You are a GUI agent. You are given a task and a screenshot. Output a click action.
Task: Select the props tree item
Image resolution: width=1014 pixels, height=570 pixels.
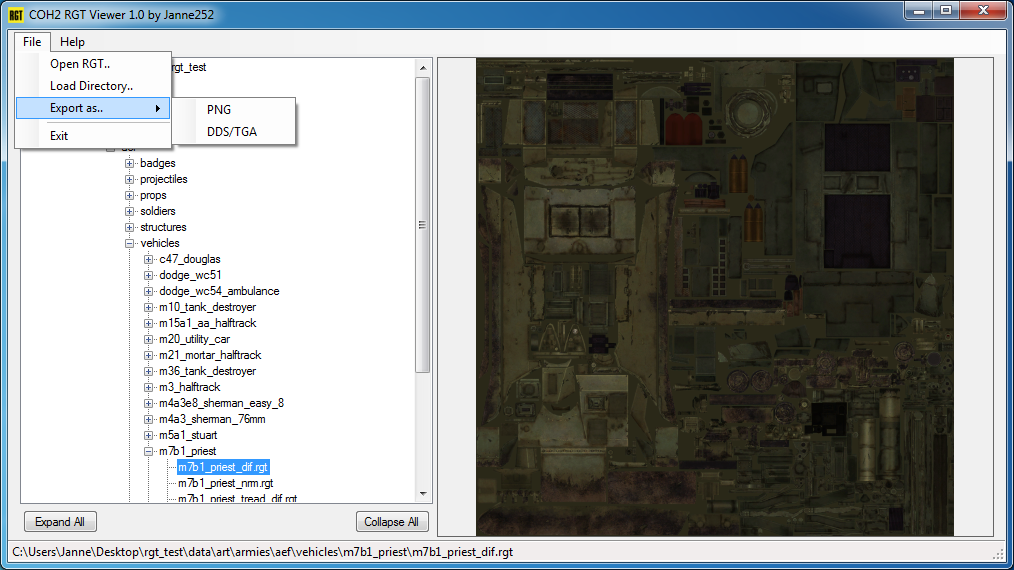(x=153, y=195)
